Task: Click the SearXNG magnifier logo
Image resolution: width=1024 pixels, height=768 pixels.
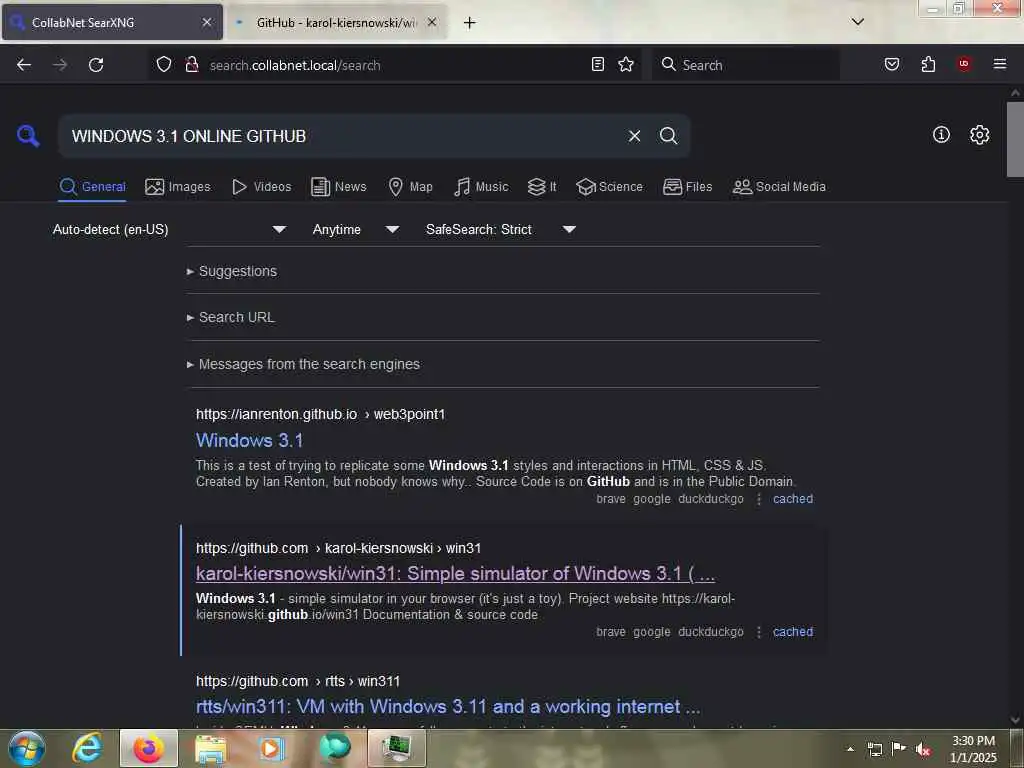Action: coord(28,136)
